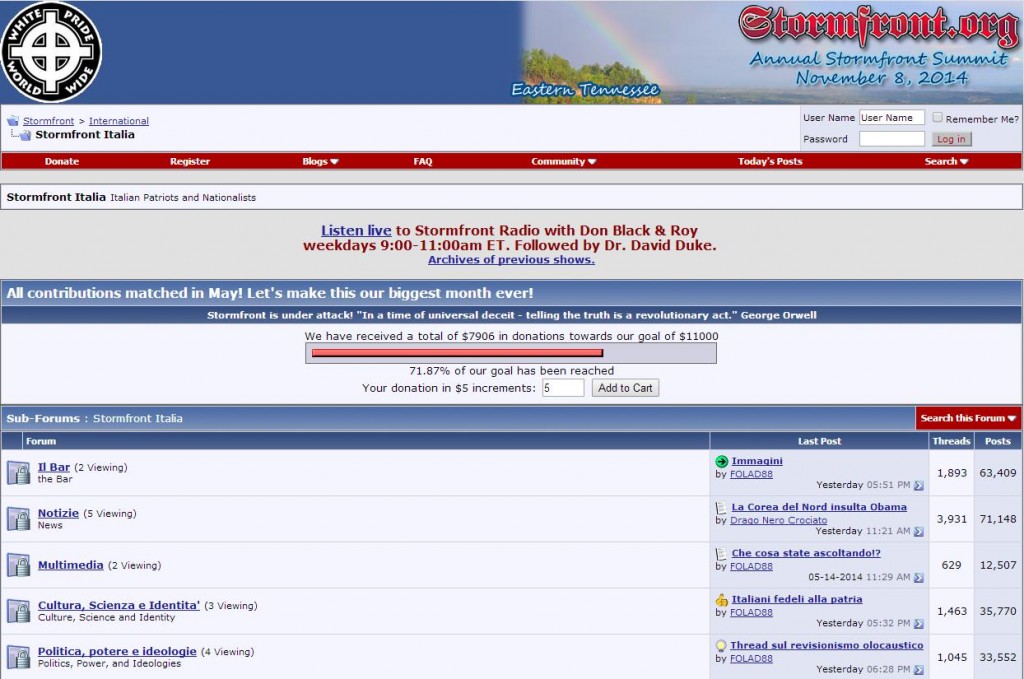Click the home icon in the breadcrumb
The image size is (1024, 679).
tap(13, 121)
